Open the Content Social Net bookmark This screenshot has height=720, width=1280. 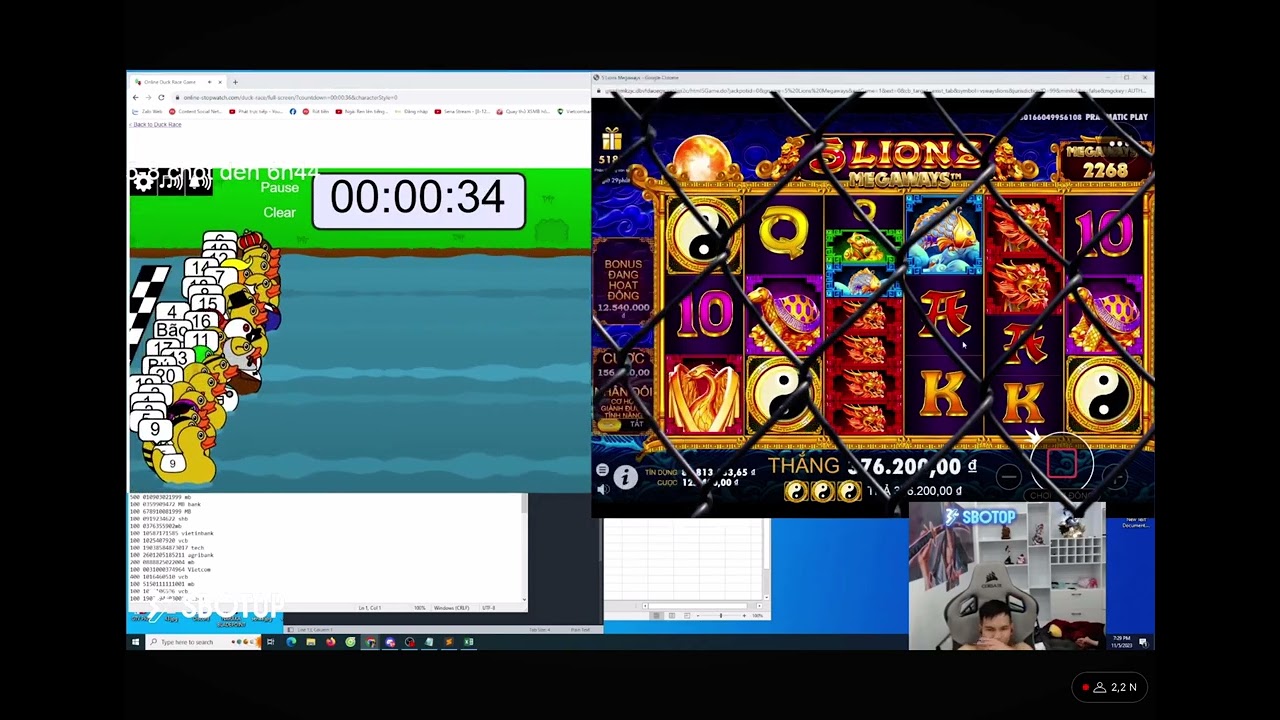point(196,111)
